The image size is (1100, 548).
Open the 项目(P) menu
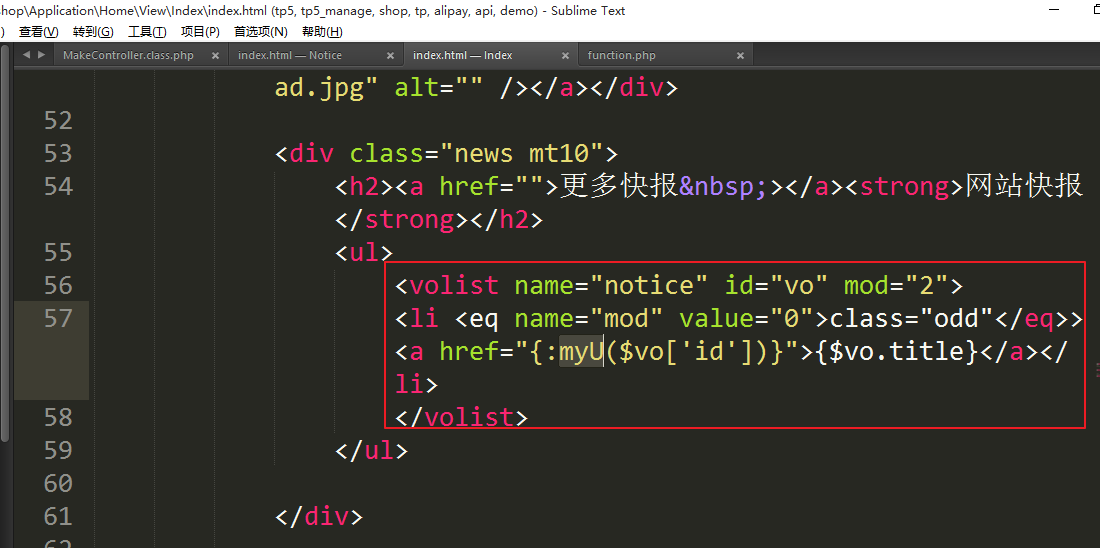[x=200, y=32]
